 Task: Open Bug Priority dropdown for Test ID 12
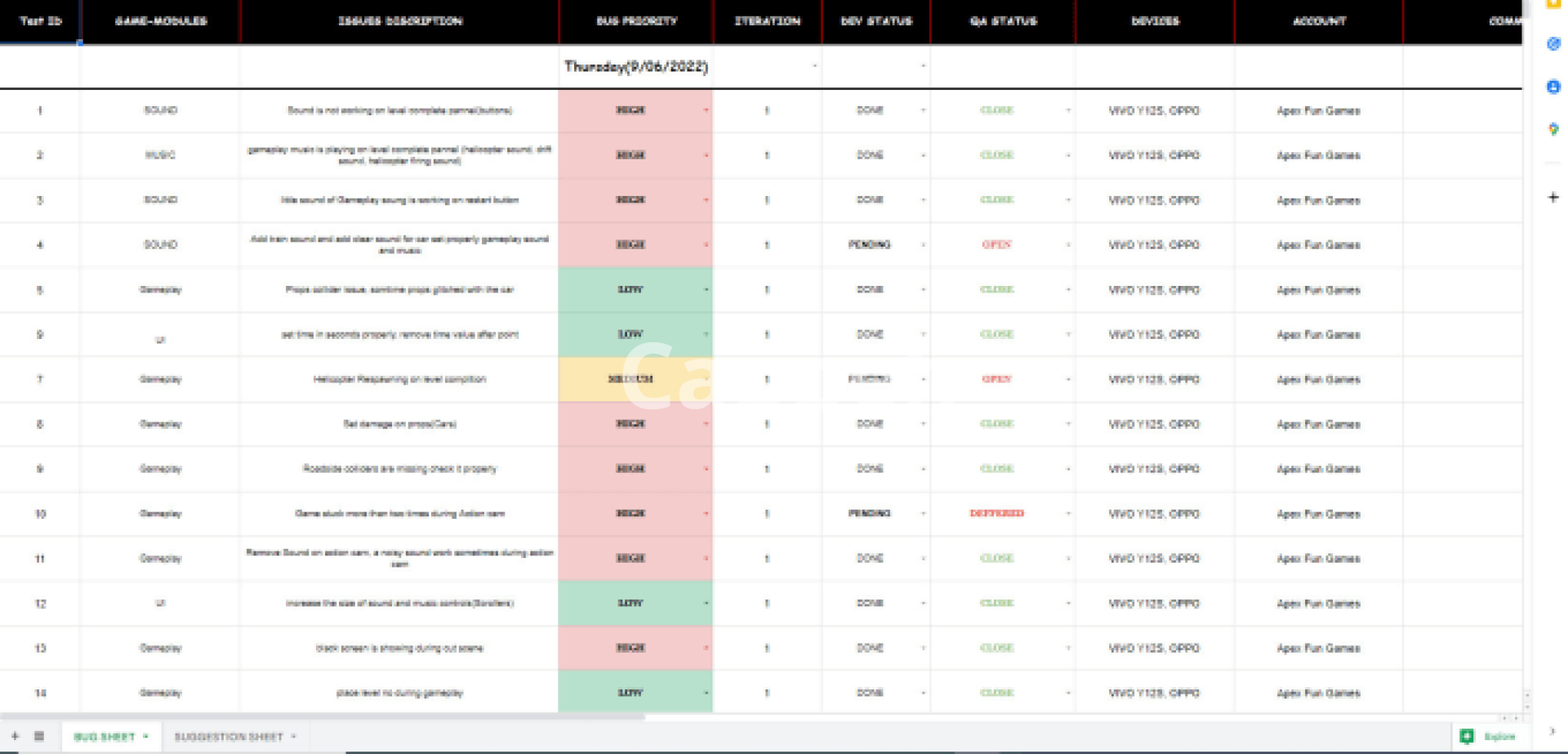[x=706, y=604]
